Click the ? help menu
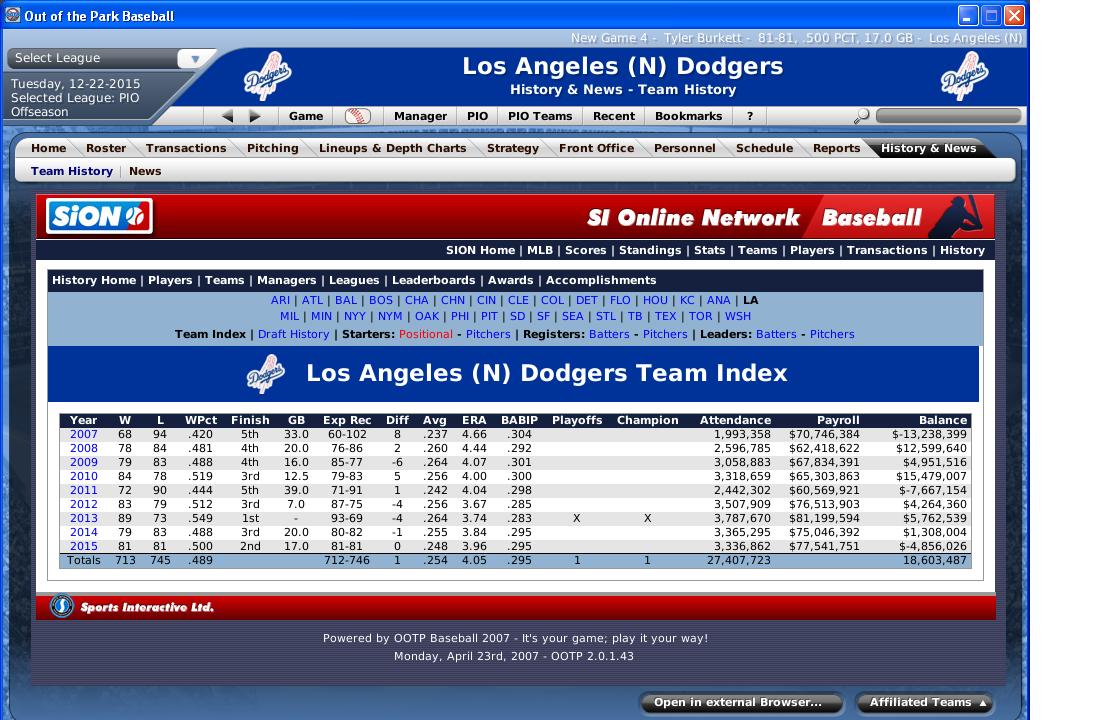This screenshot has width=1100, height=720. click(750, 116)
